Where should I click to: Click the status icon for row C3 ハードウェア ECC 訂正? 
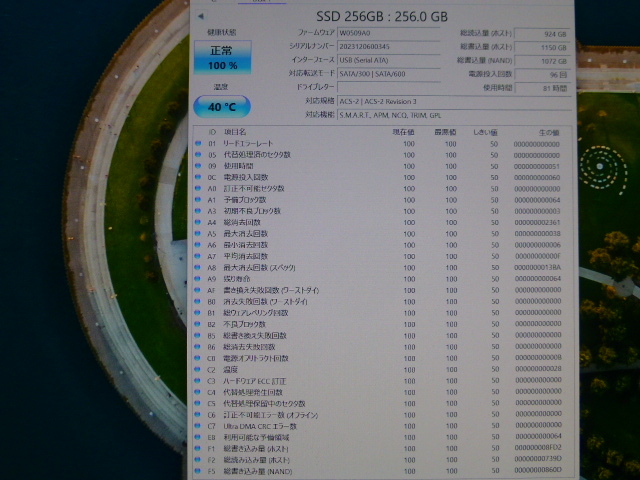point(198,381)
